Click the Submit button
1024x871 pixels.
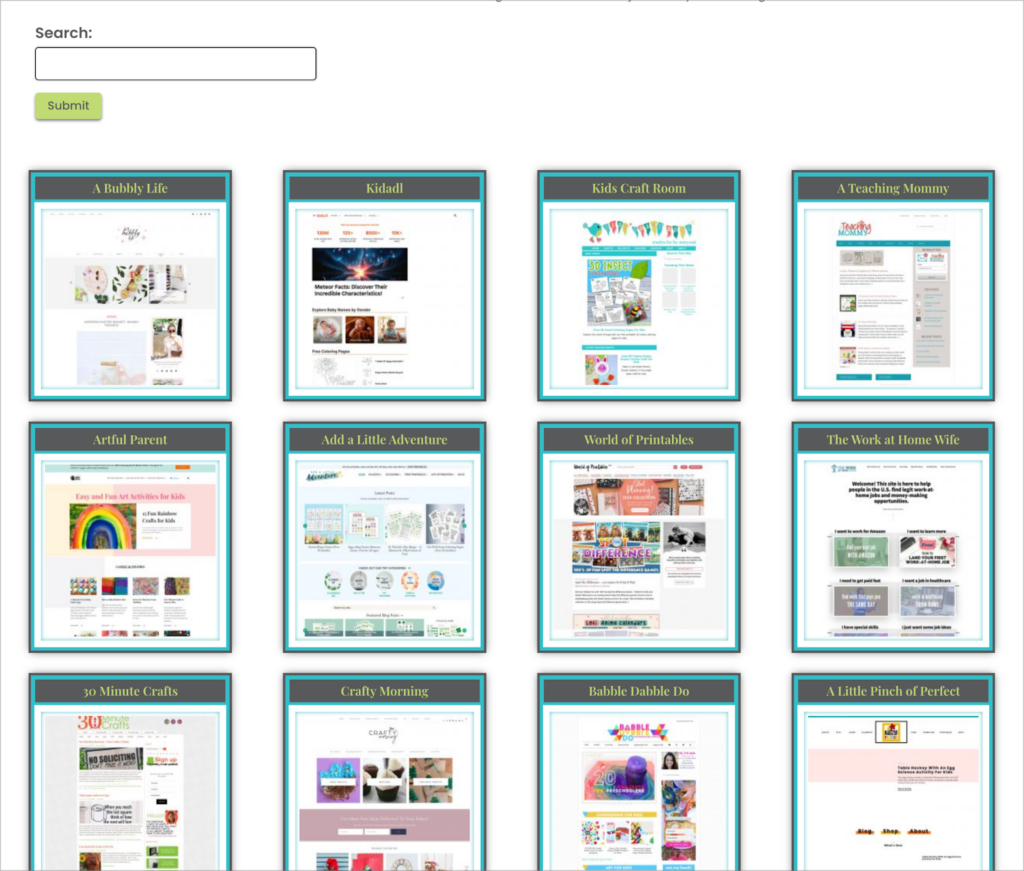point(67,106)
